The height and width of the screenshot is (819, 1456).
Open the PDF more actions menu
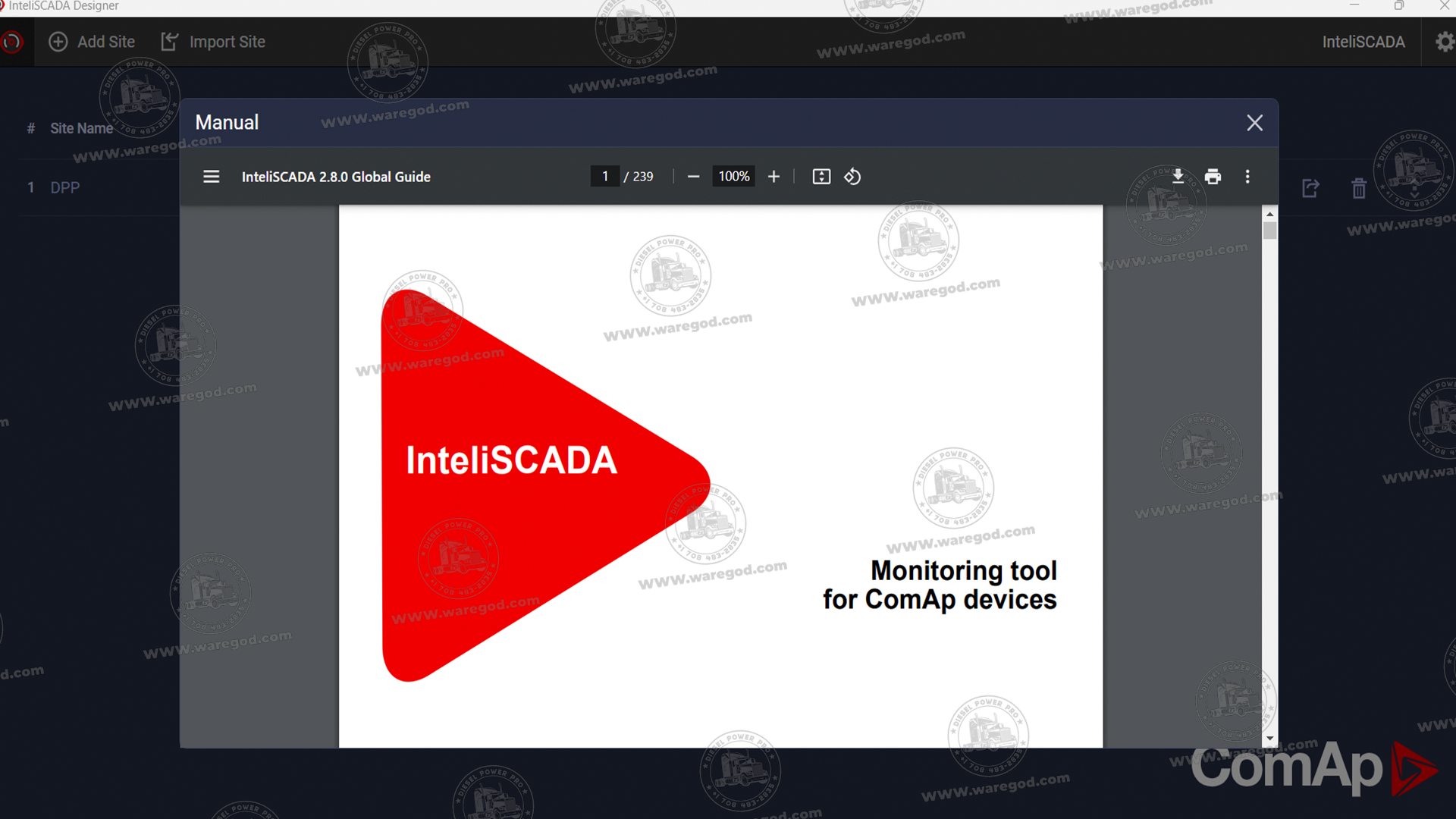tap(1247, 177)
